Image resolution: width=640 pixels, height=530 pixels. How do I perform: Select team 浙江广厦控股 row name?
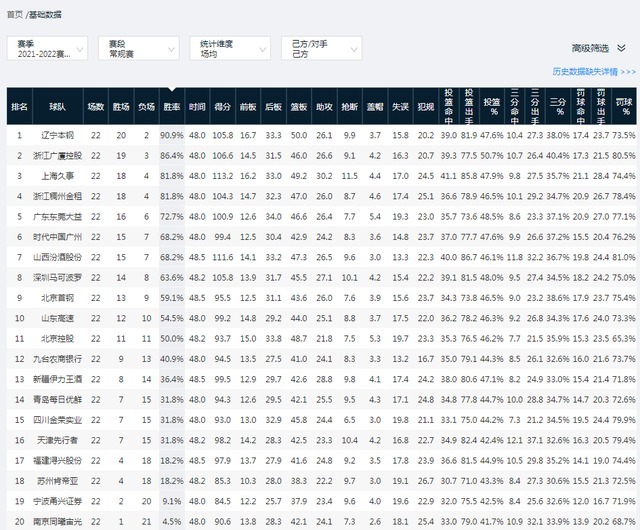tap(58, 156)
